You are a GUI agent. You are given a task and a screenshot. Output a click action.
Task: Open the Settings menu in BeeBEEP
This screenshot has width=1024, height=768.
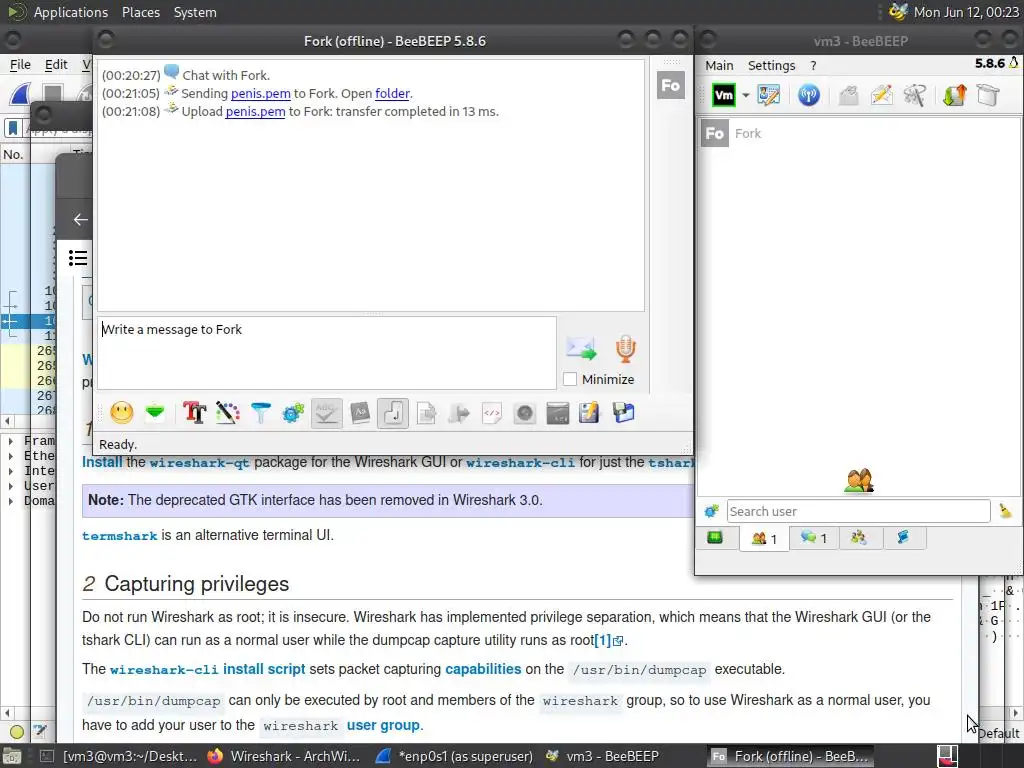pos(771,65)
